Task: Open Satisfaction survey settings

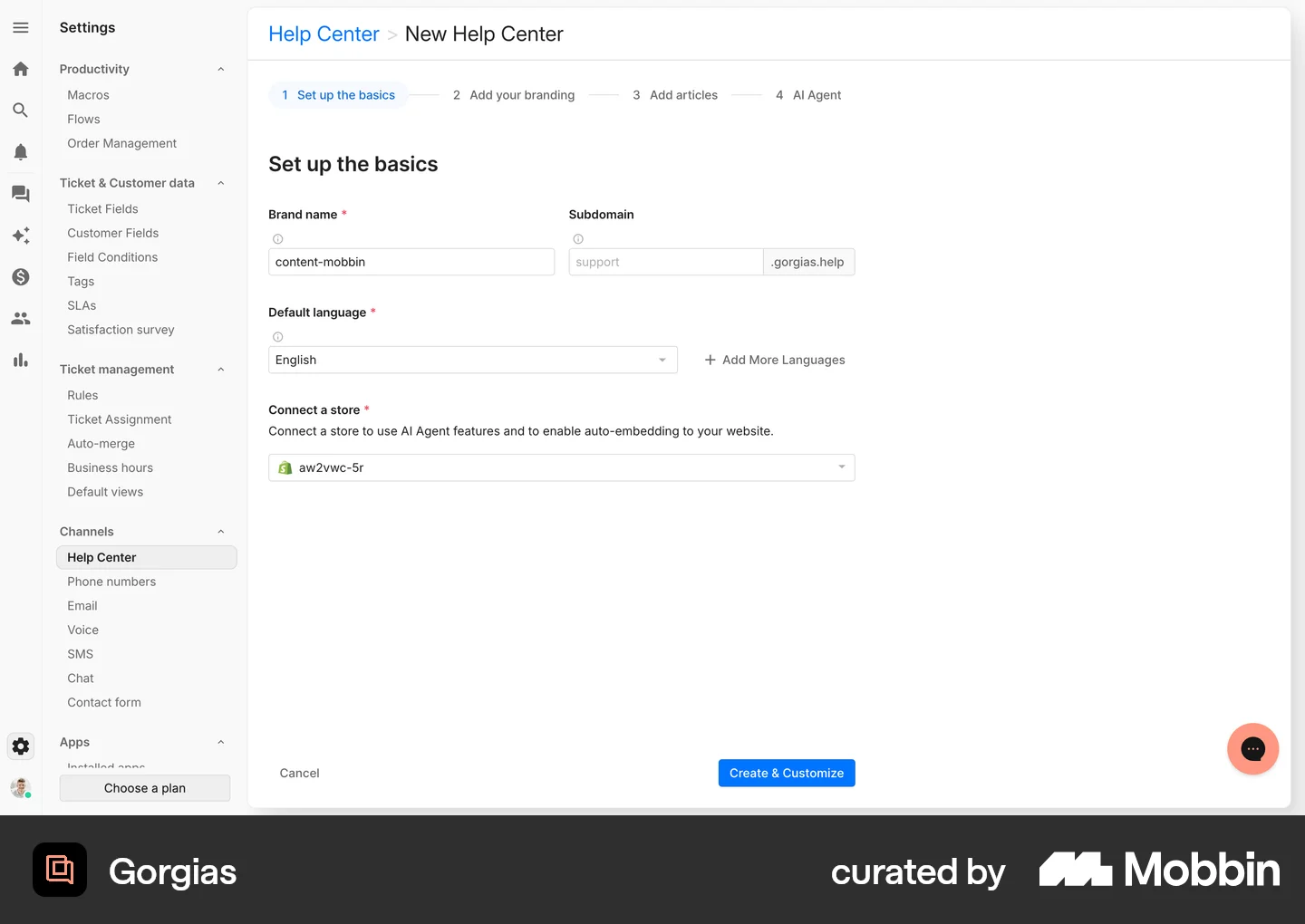Action: 121,330
